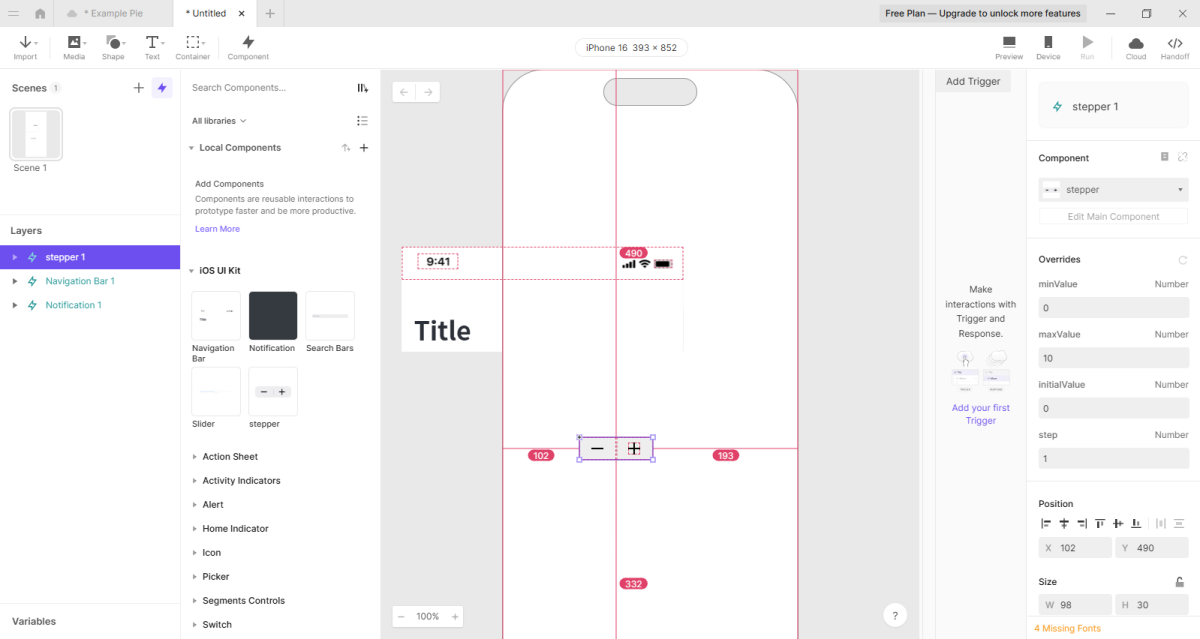This screenshot has width=1200, height=639.
Task: Open the Learn More link
Action: pyautogui.click(x=217, y=229)
